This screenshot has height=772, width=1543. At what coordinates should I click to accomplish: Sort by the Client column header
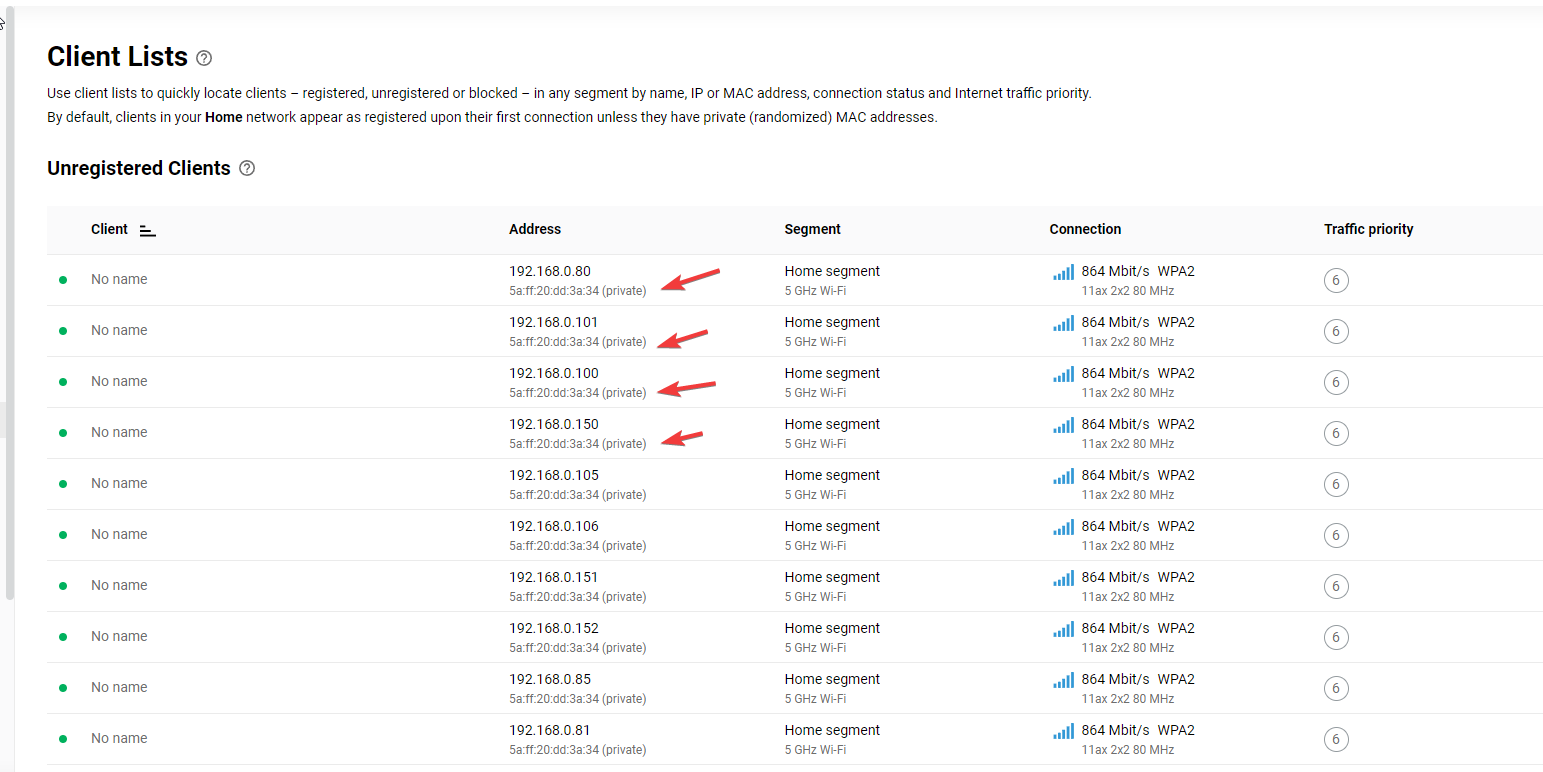109,229
